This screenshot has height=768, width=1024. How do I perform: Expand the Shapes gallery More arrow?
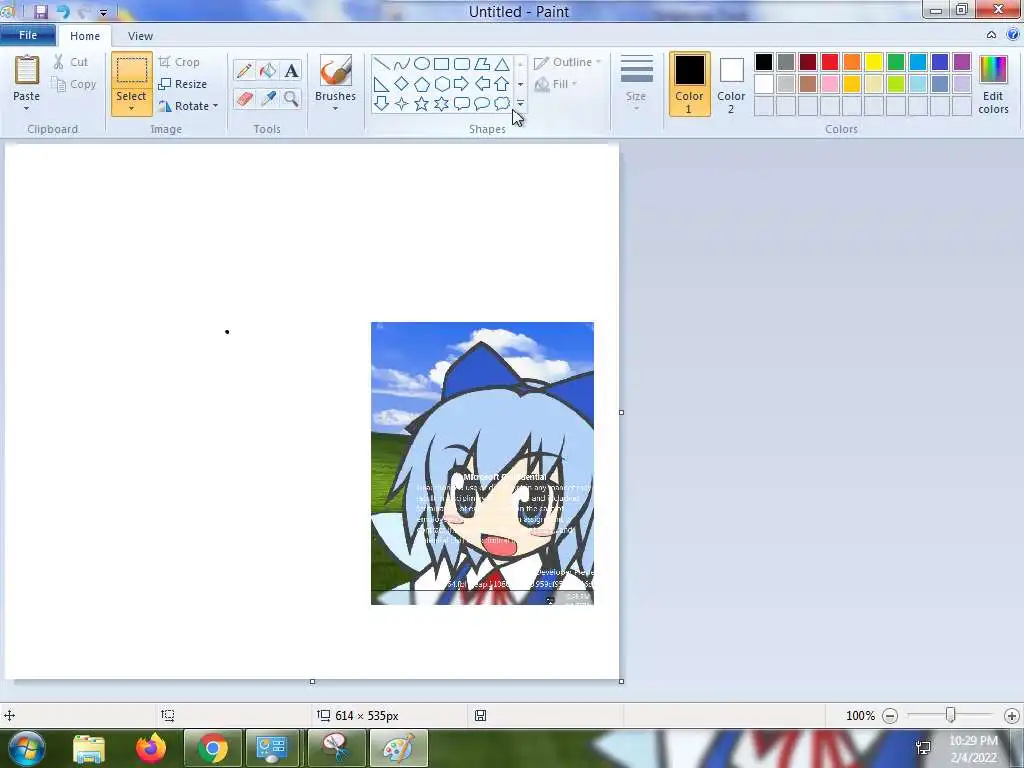click(x=520, y=103)
